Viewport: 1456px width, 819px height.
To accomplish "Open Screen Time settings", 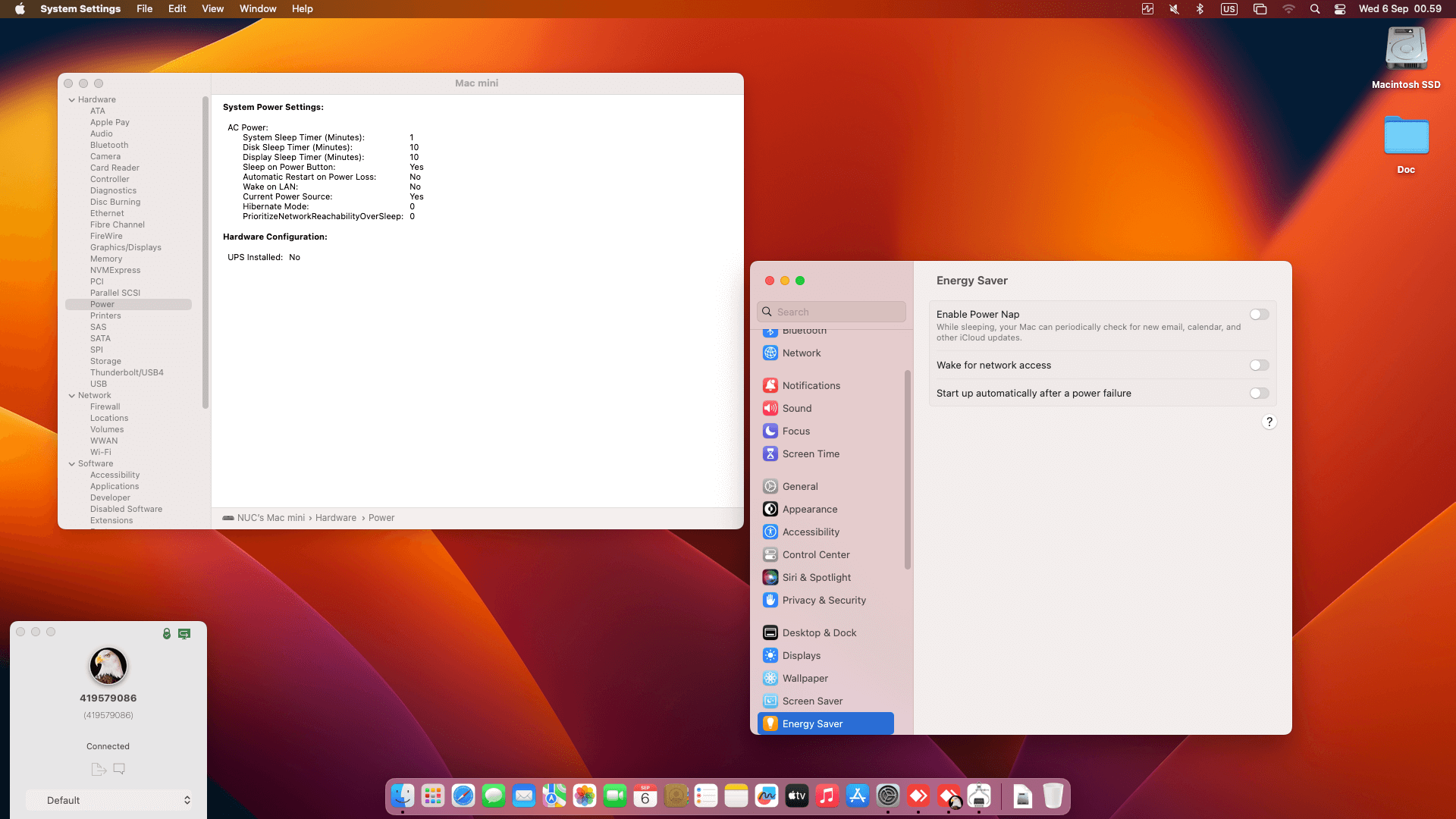I will pos(810,453).
